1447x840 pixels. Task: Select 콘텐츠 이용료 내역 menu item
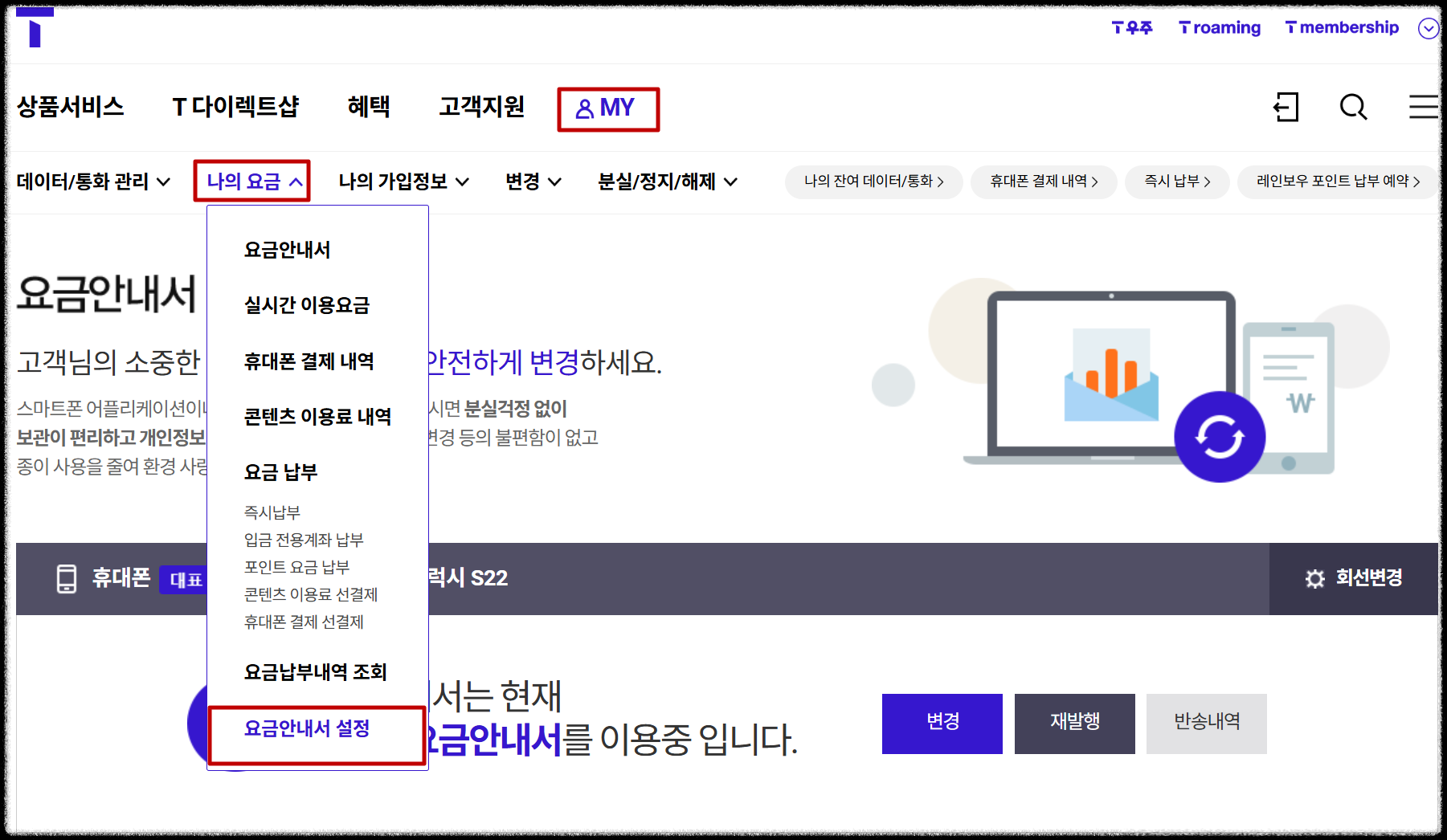[317, 417]
